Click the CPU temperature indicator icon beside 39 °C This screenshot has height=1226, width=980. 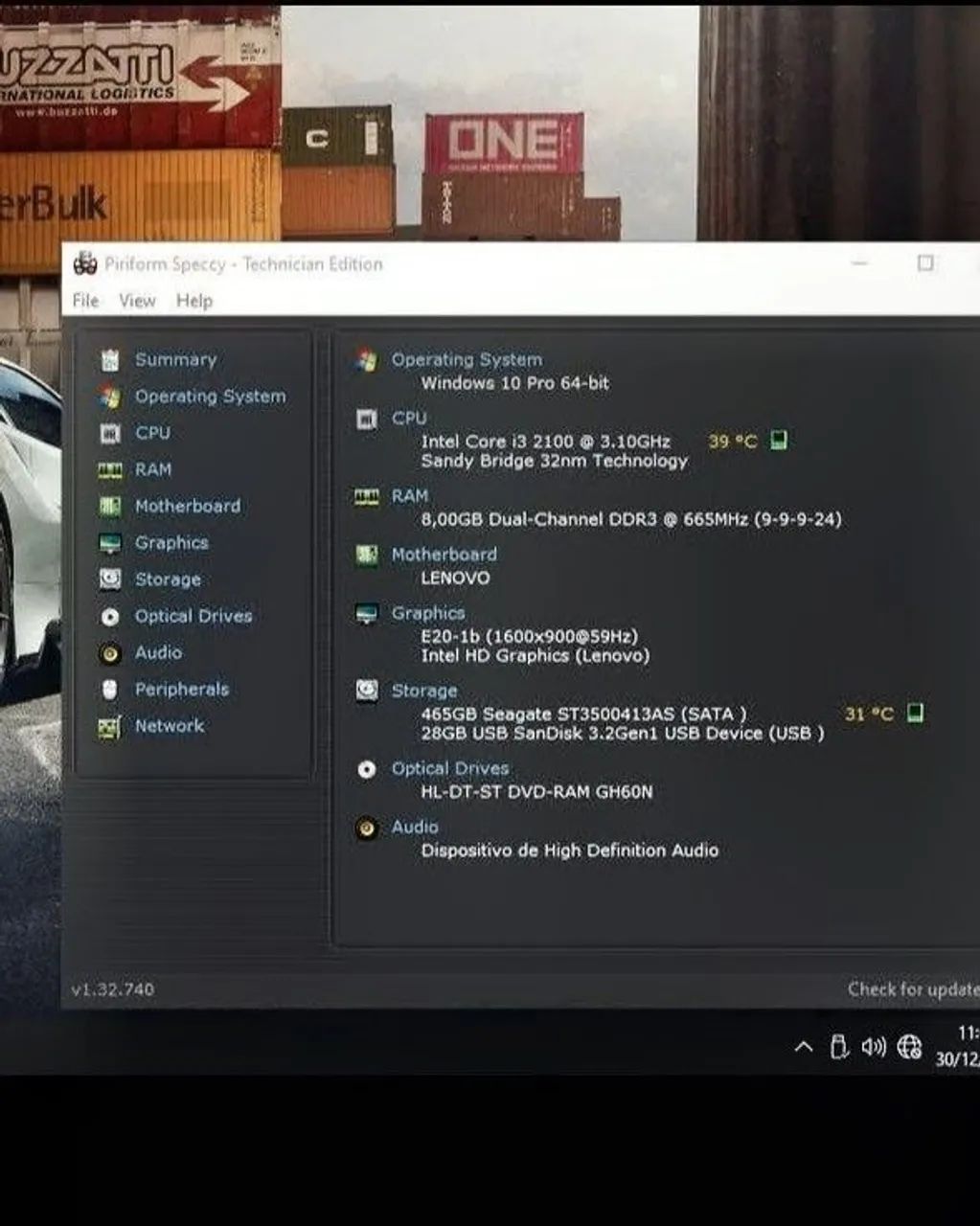point(779,441)
